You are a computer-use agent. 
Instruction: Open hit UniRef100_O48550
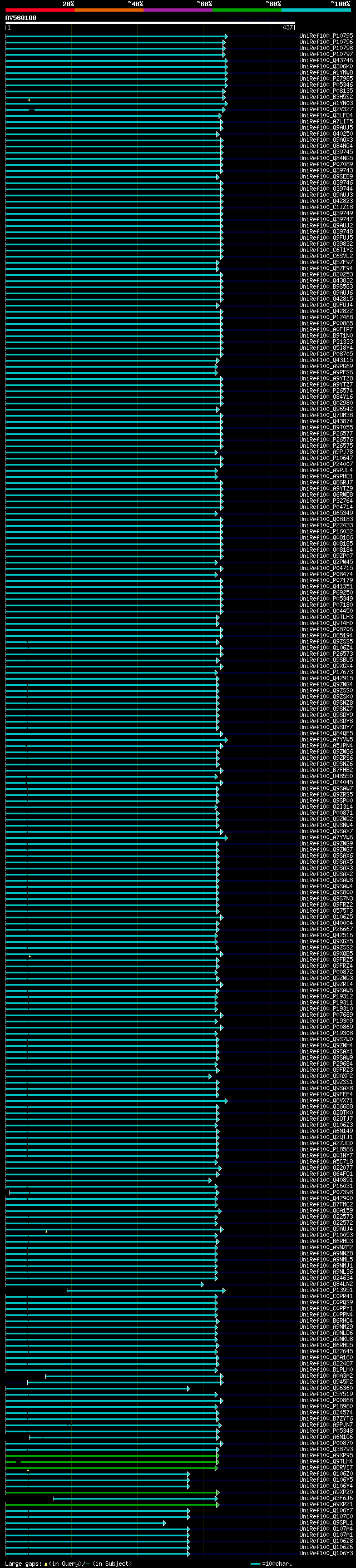(326, 776)
